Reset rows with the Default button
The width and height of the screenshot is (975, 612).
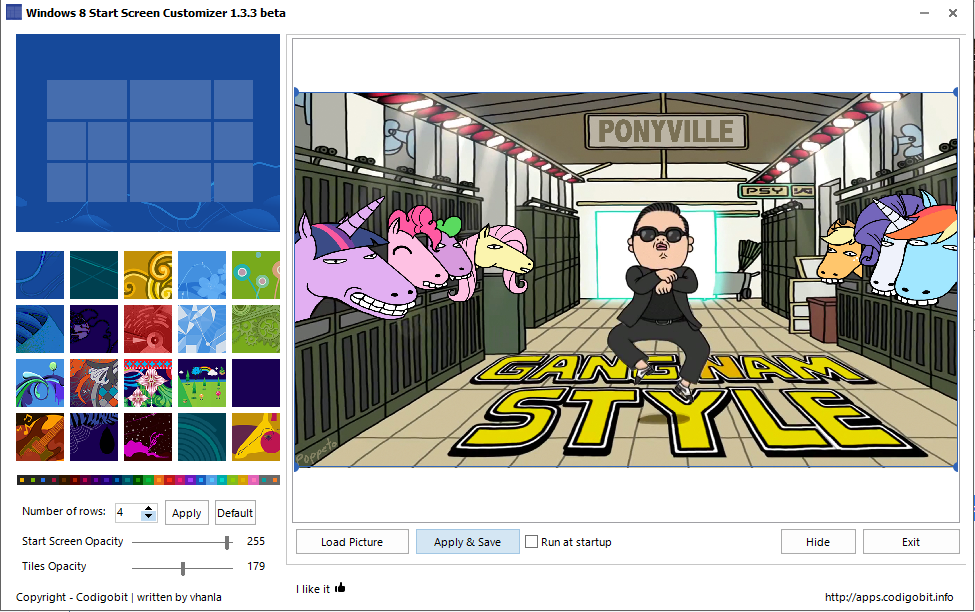pos(235,513)
